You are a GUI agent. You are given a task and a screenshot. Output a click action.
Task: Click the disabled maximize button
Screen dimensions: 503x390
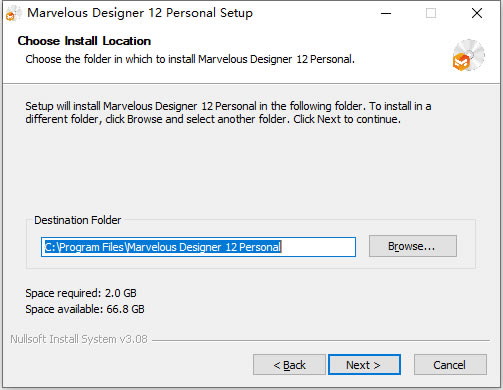click(x=431, y=13)
